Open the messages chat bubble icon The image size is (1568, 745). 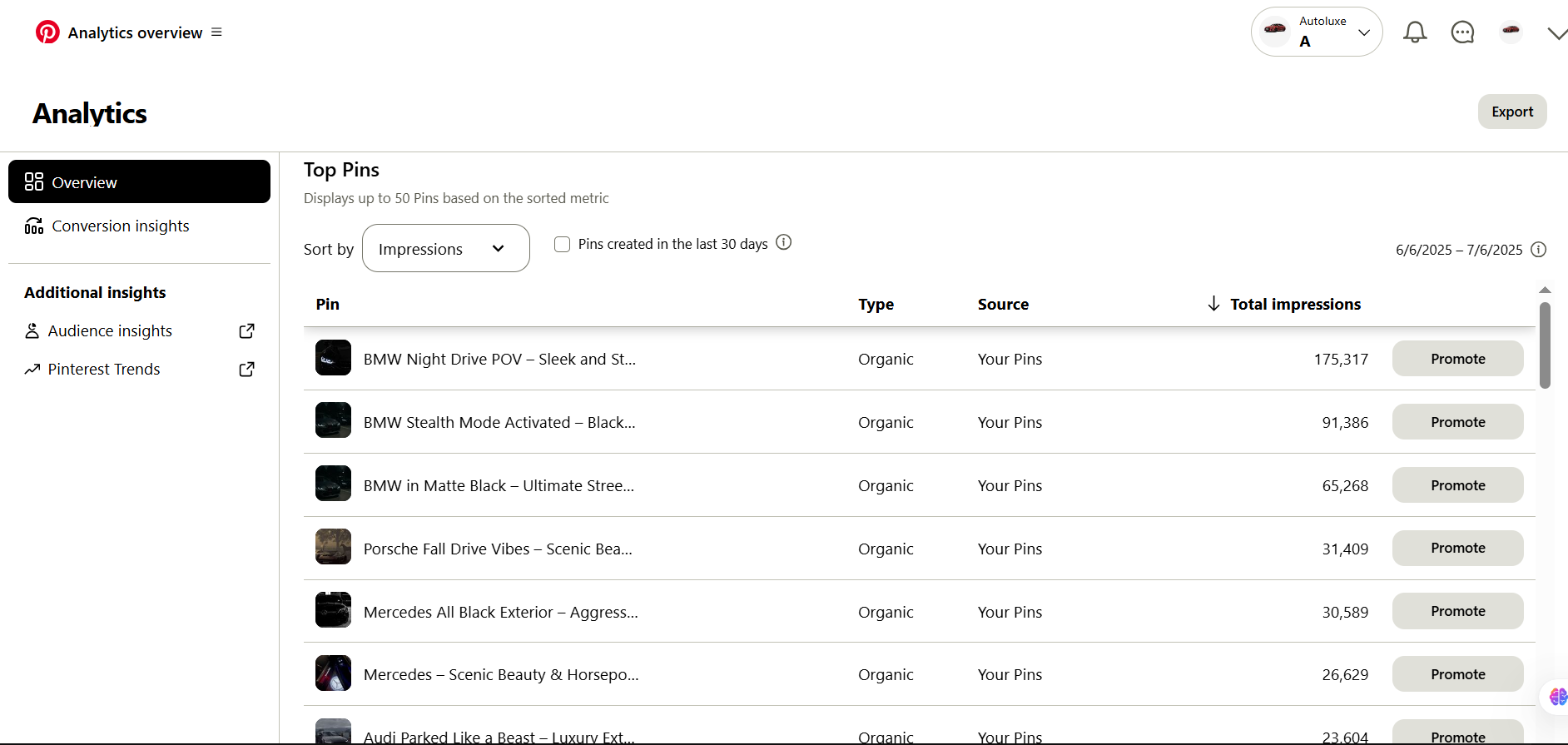[x=1462, y=32]
